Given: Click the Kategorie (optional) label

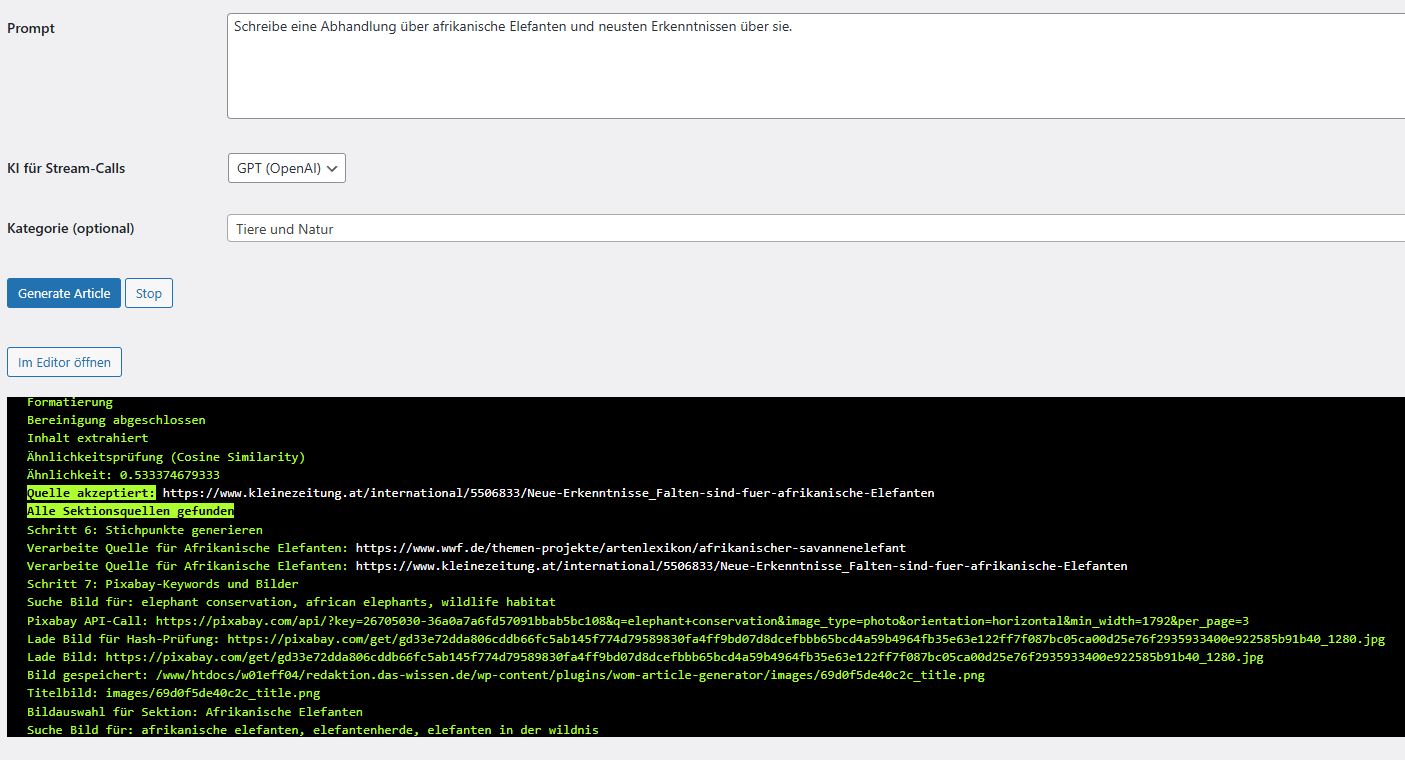Looking at the screenshot, I should [x=70, y=228].
